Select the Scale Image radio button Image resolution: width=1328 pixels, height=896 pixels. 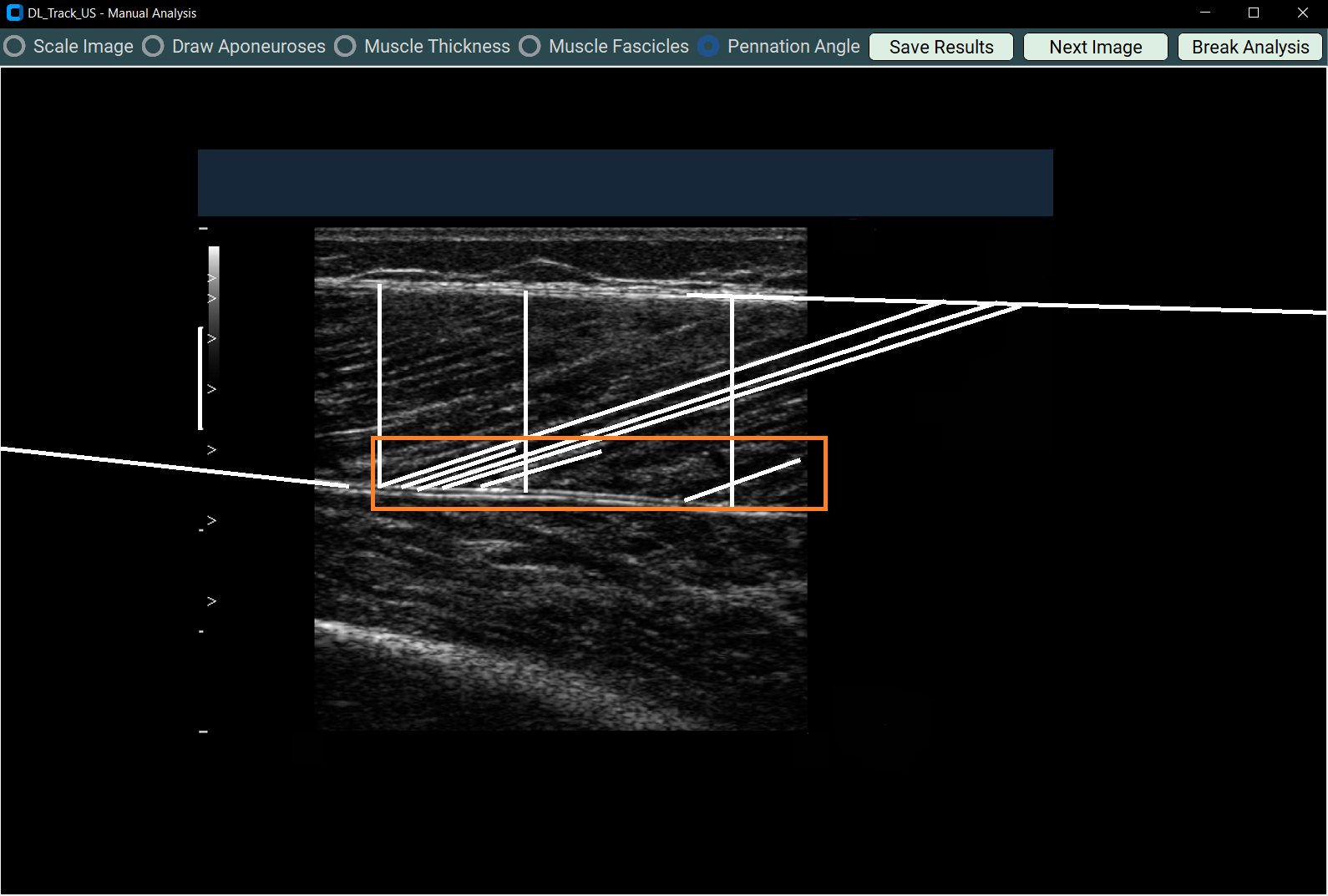[14, 46]
